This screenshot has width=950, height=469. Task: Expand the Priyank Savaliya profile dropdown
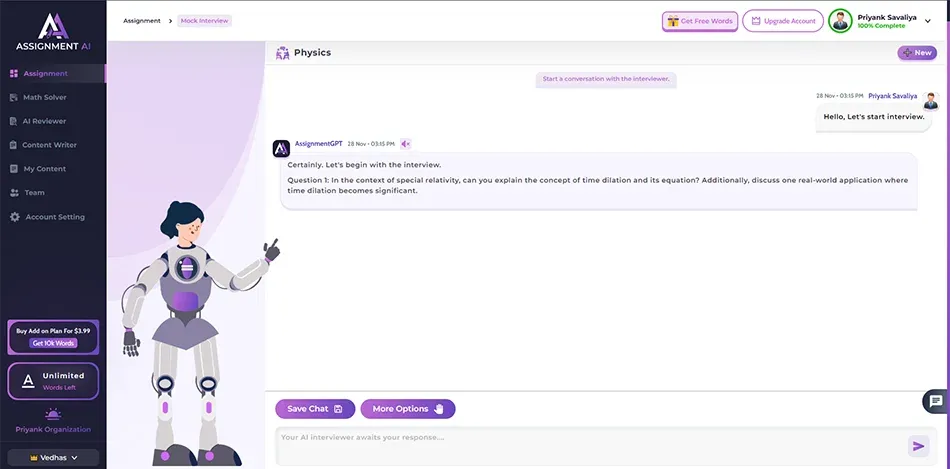pos(928,21)
